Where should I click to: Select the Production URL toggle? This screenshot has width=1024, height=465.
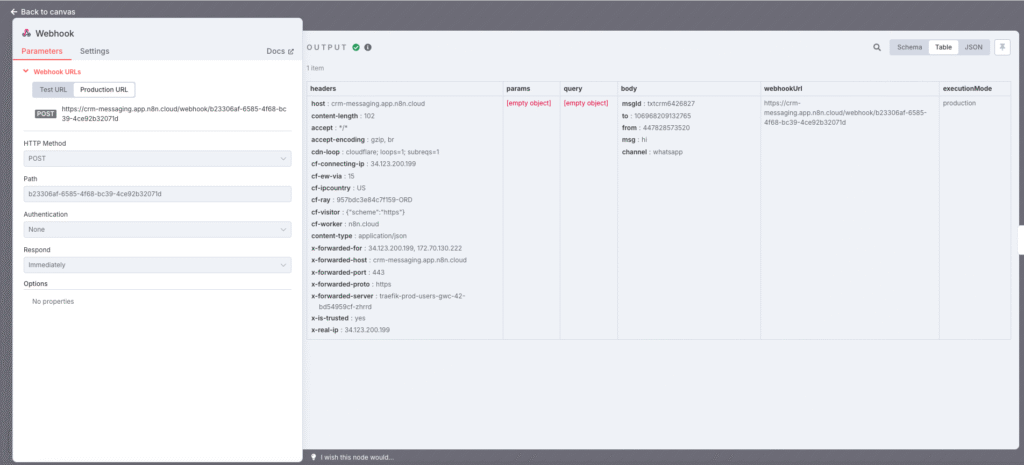click(x=104, y=89)
